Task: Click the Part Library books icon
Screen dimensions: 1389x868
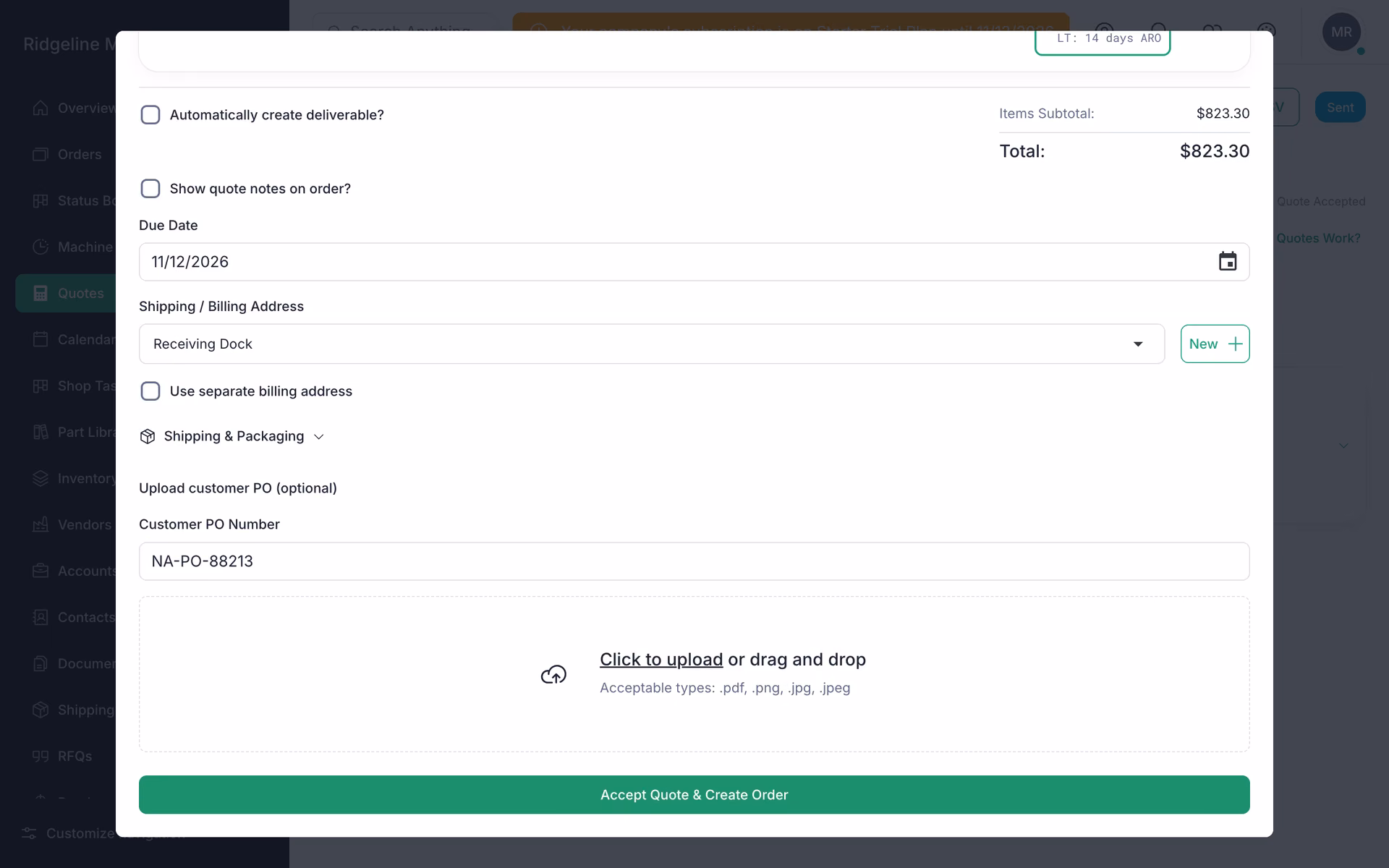Action: point(41,432)
